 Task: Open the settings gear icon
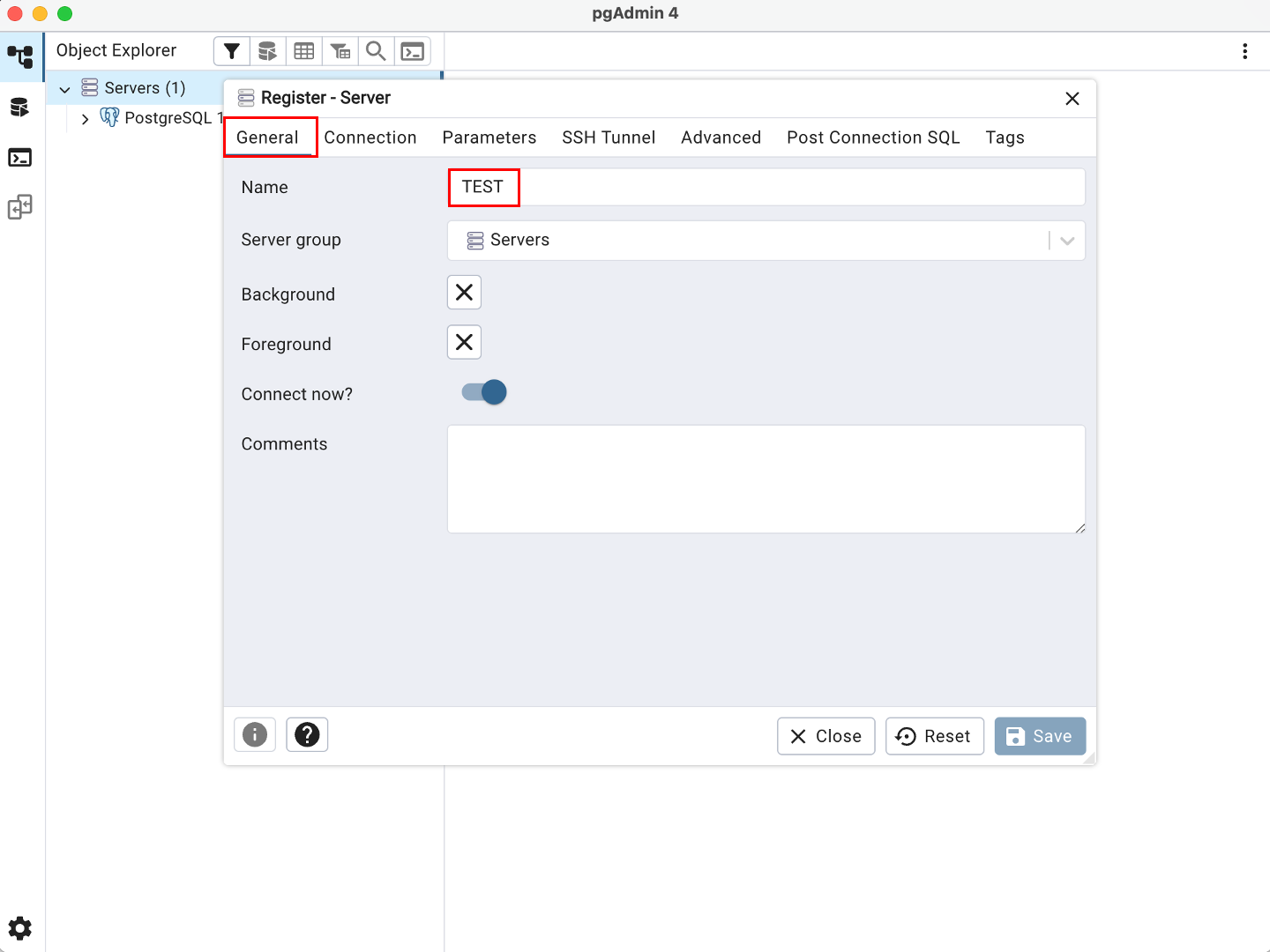coord(19,928)
